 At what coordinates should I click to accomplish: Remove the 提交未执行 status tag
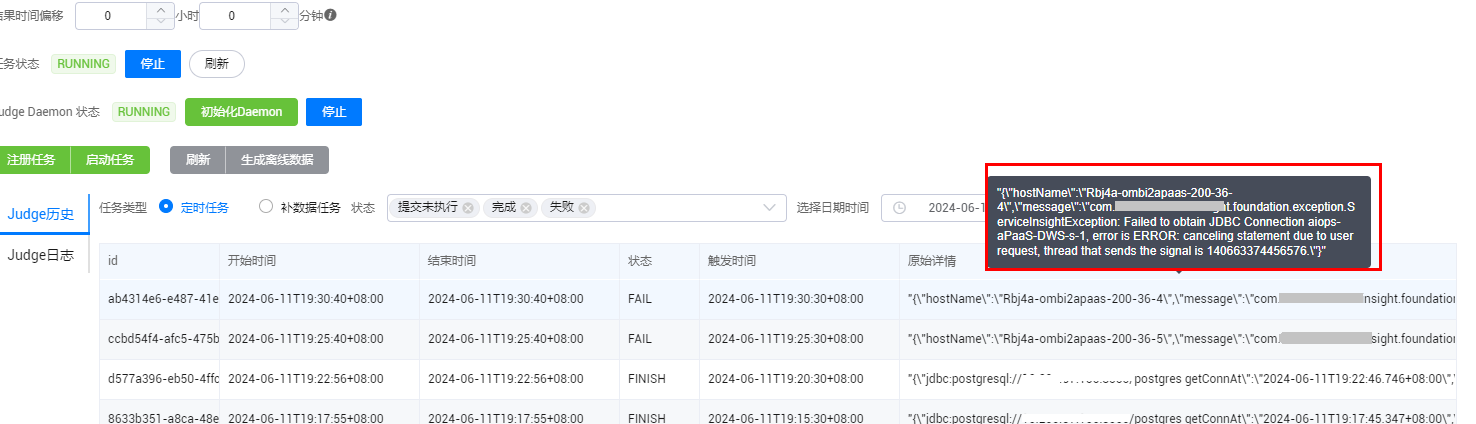468,207
